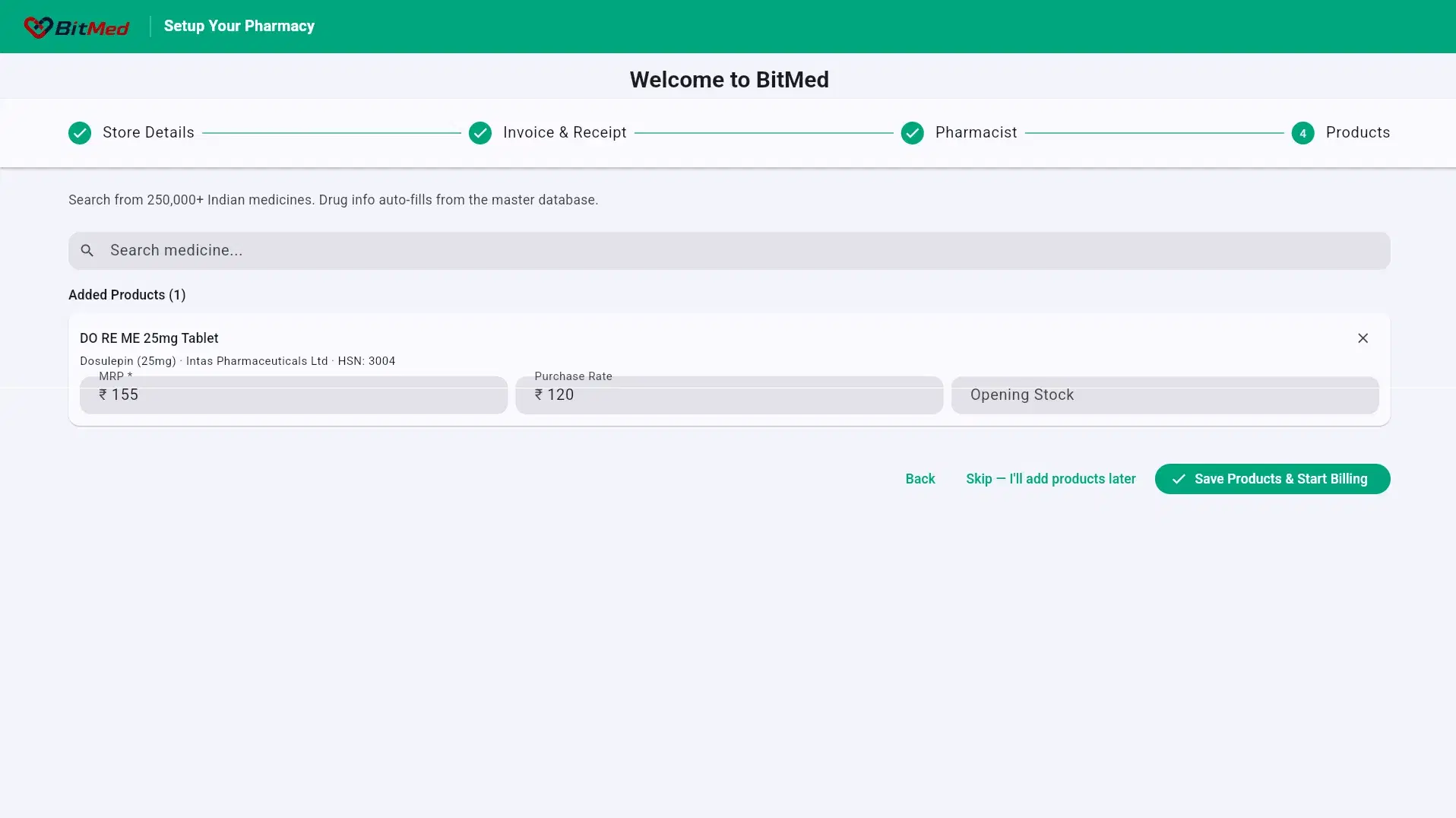Click the Store Details step checkmark
Screen dimensions: 1456x818
pos(80,133)
